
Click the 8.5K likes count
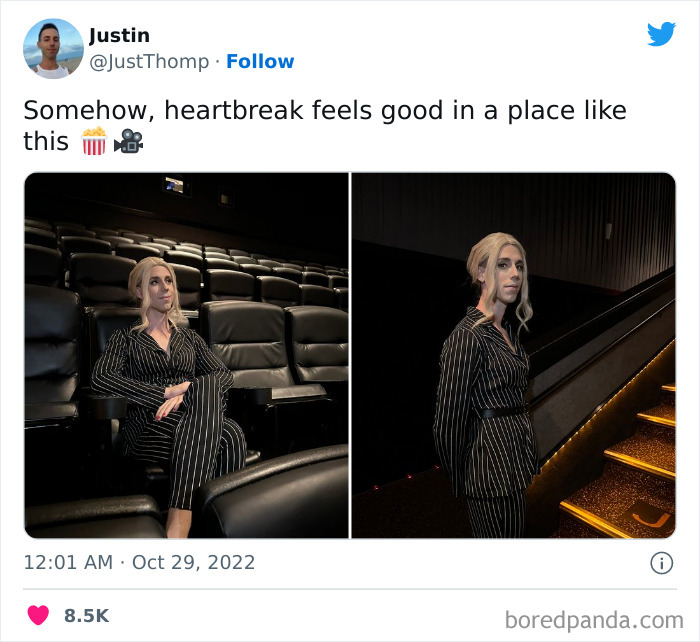(x=86, y=616)
